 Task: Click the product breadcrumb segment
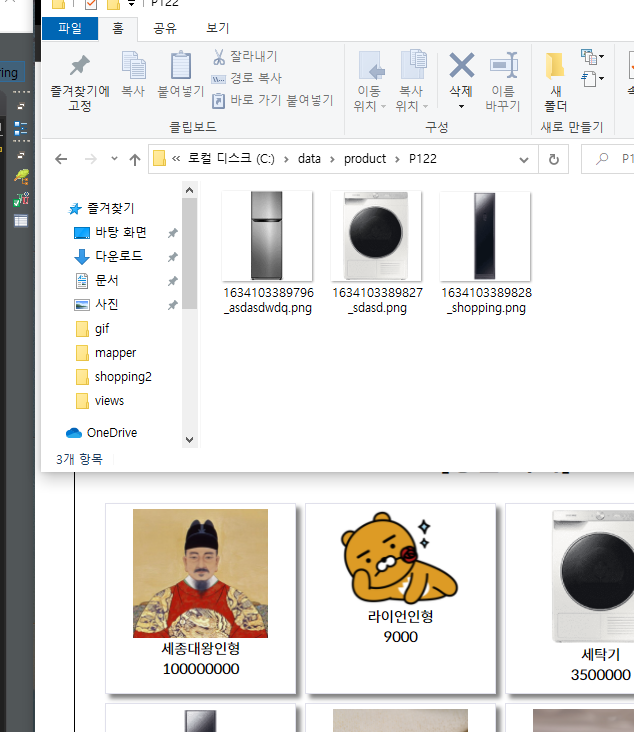click(x=365, y=159)
